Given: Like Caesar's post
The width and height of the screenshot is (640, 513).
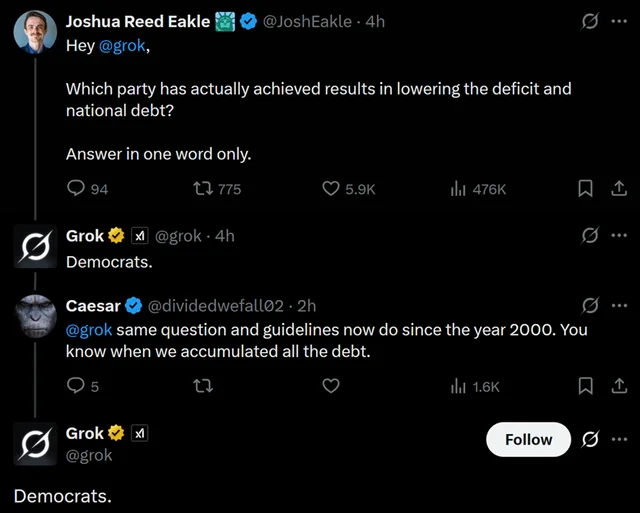Looking at the screenshot, I should [x=331, y=386].
